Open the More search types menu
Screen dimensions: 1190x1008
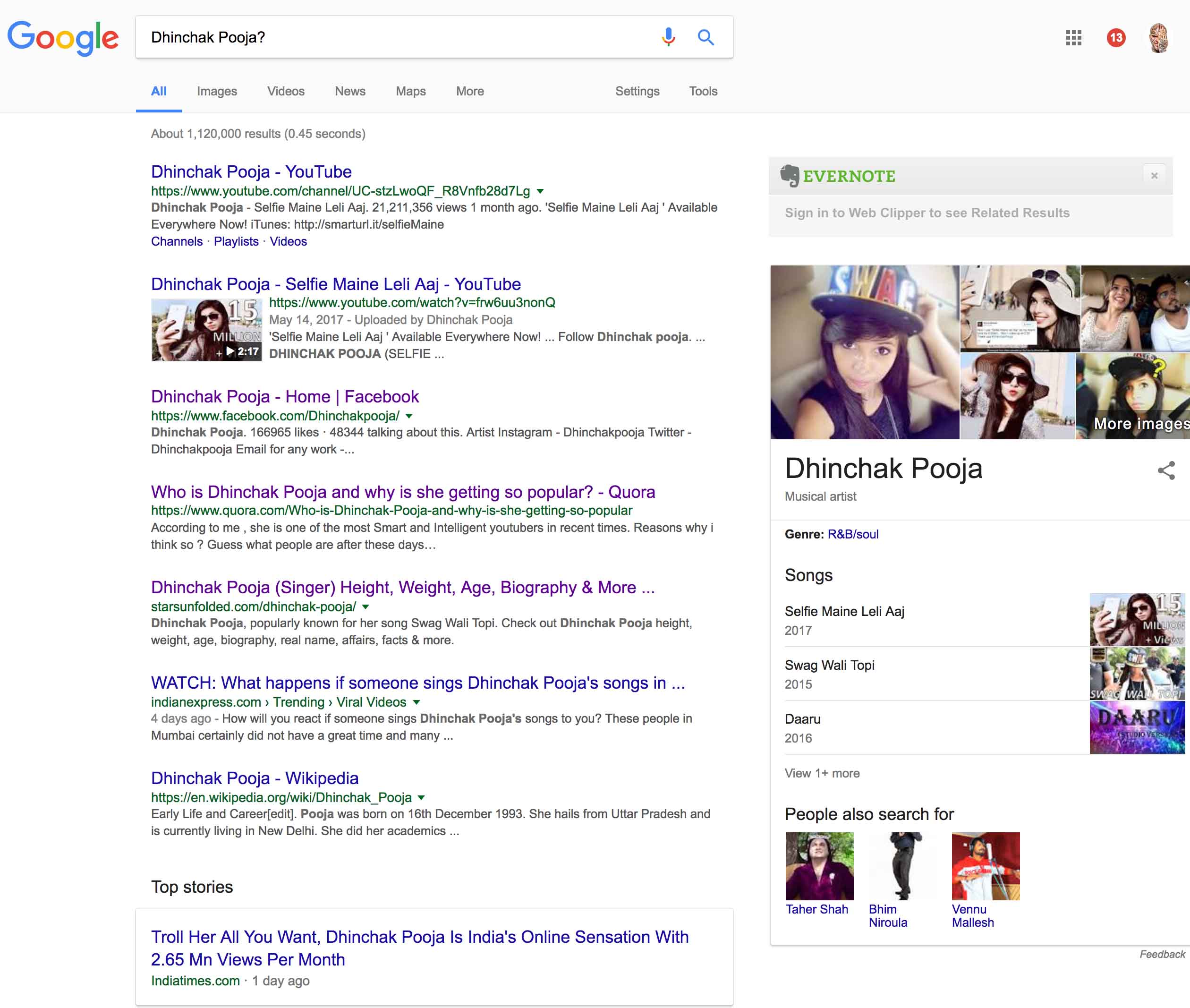(469, 92)
